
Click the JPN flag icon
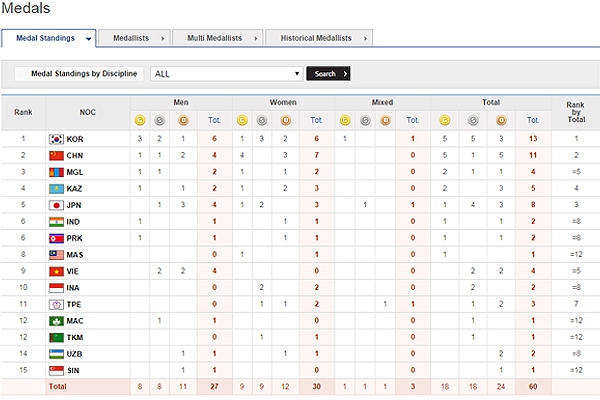pos(56,206)
